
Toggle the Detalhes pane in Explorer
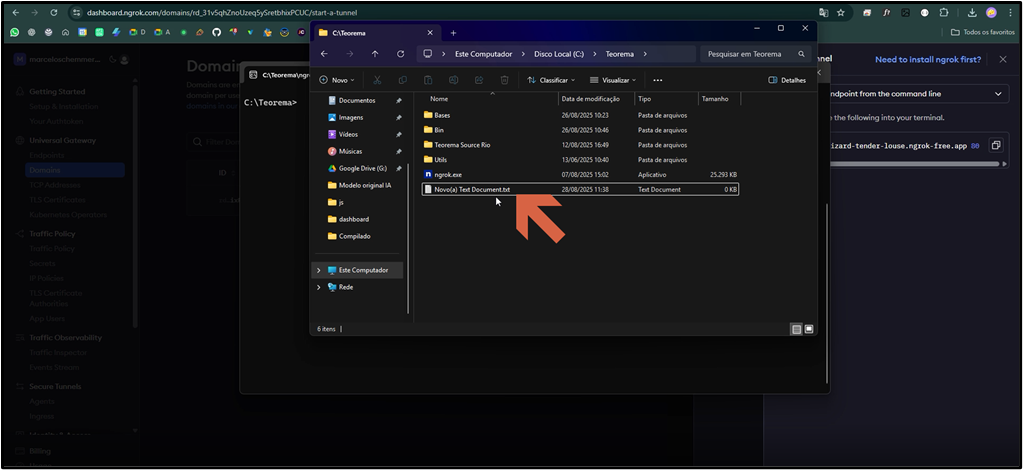pyautogui.click(x=787, y=80)
